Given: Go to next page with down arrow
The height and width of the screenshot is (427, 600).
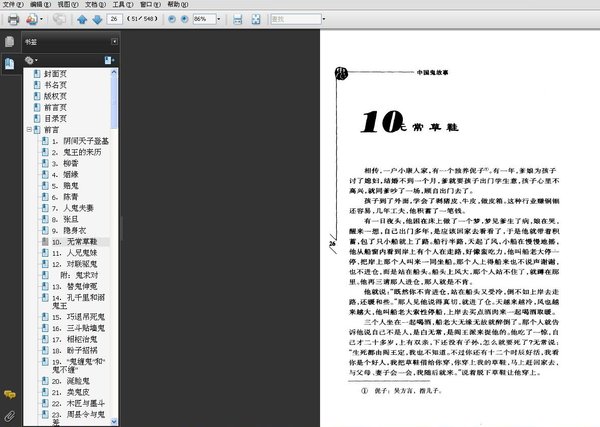Looking at the screenshot, I should point(96,19).
